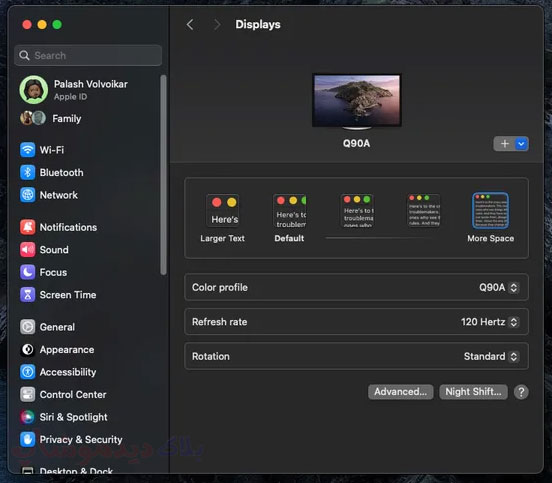
Task: Choose the More Space resolution option
Action: (490, 218)
